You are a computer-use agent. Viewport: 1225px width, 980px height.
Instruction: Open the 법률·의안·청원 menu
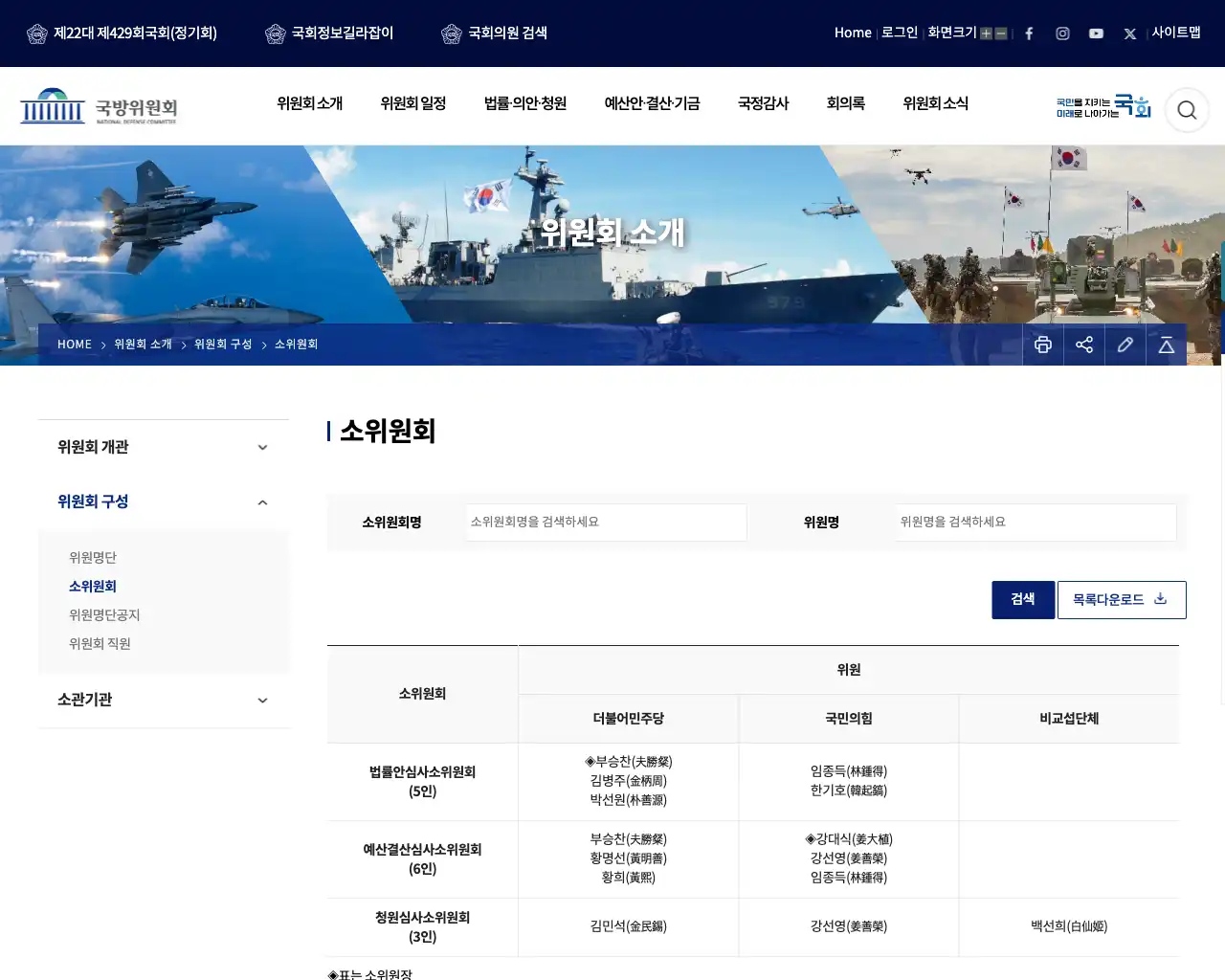click(525, 103)
